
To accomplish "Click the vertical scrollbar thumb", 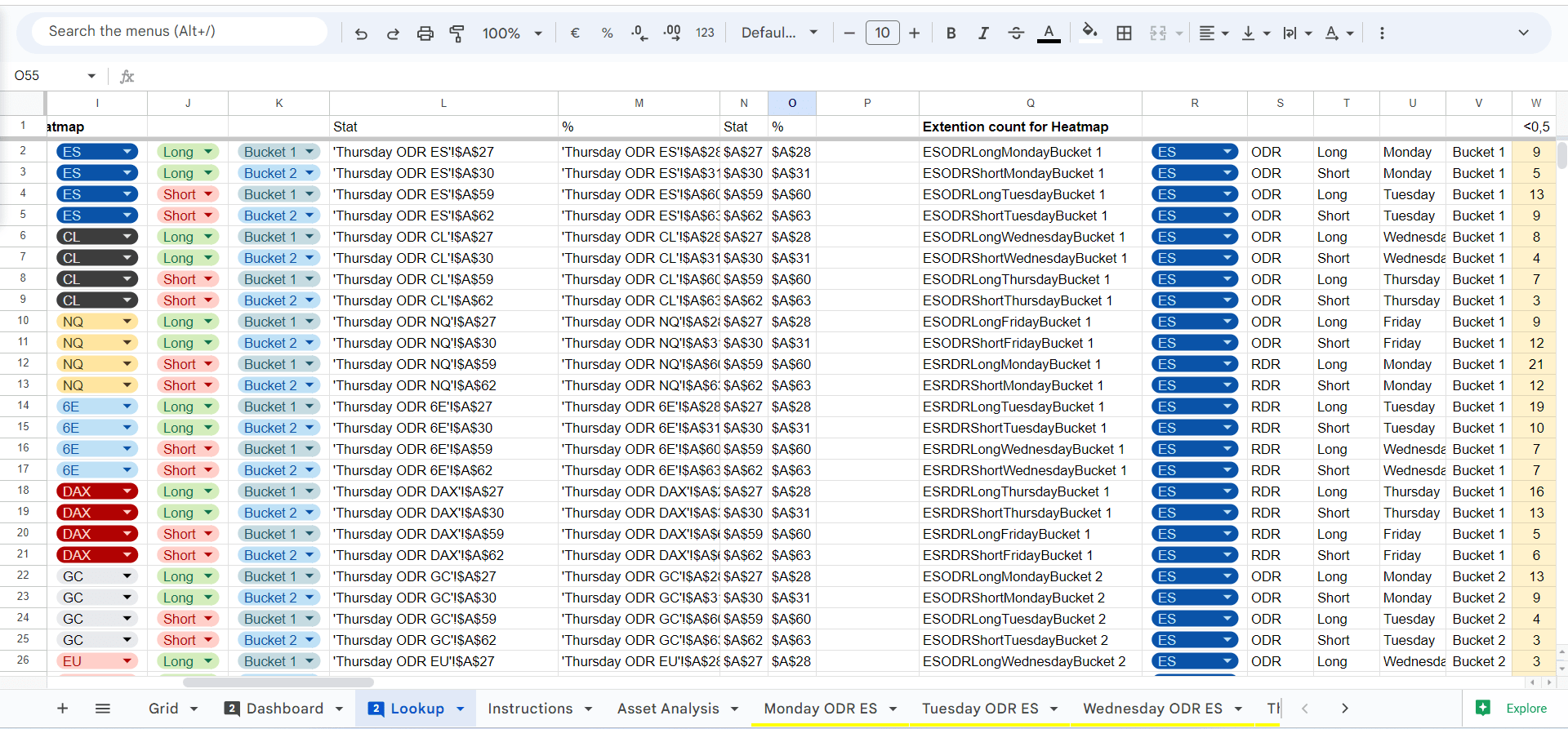I will (x=1561, y=155).
